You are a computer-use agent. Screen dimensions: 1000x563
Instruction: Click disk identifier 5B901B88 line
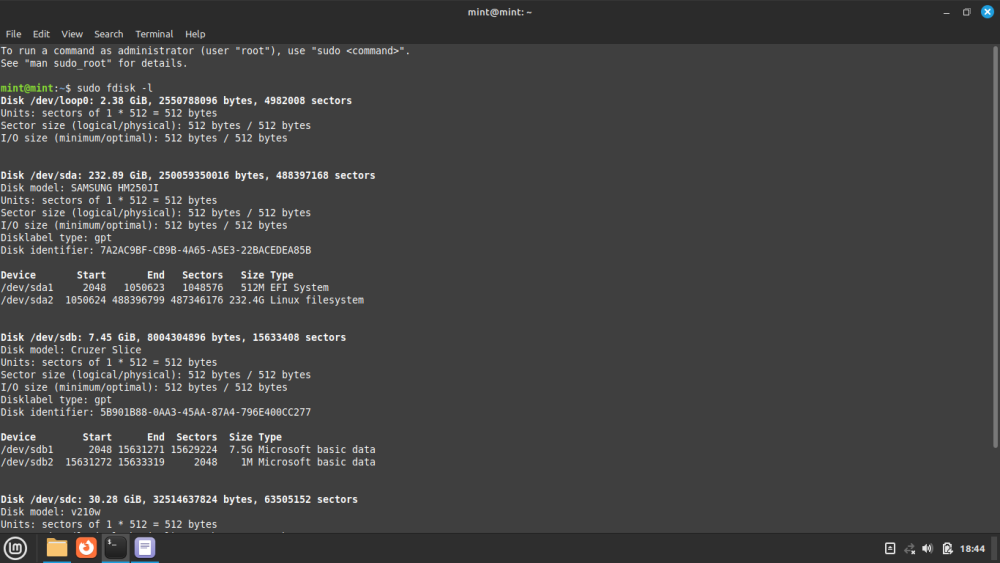[x=156, y=412]
